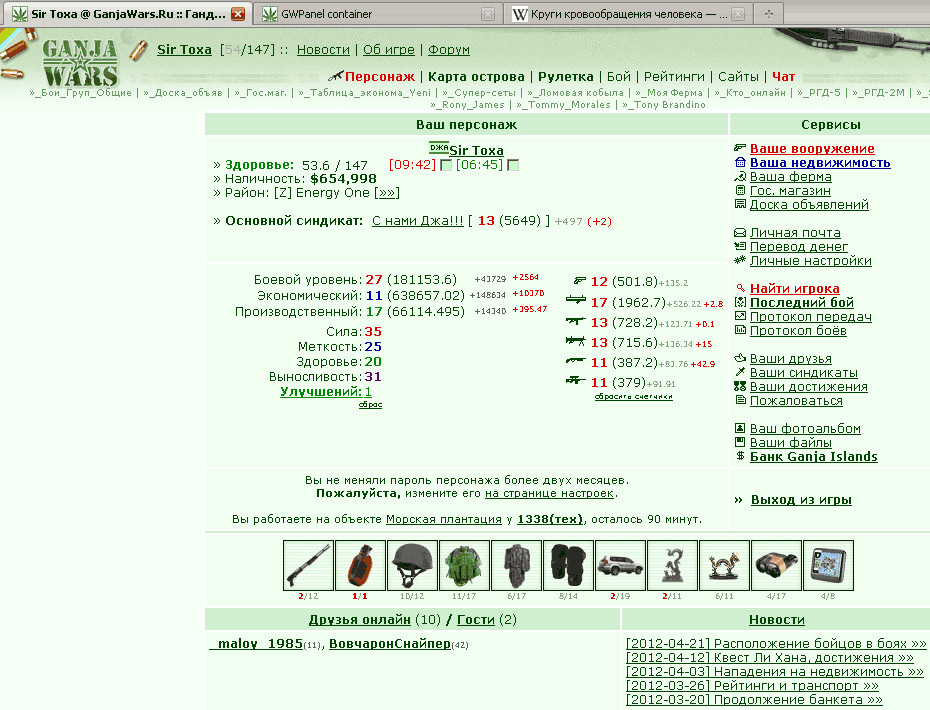
Task: Click the shotgun skill icon, level 17
Action: click(x=576, y=300)
